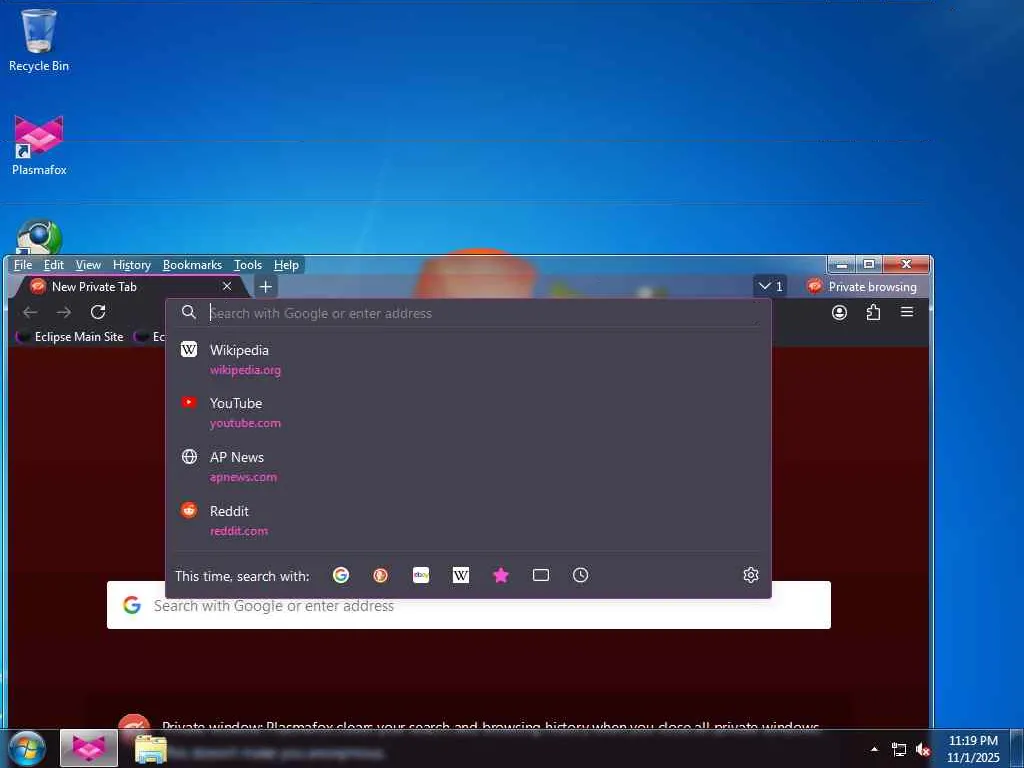Image resolution: width=1024 pixels, height=768 pixels.
Task: Open the Eclipse Main Site bookmark
Action: click(71, 337)
